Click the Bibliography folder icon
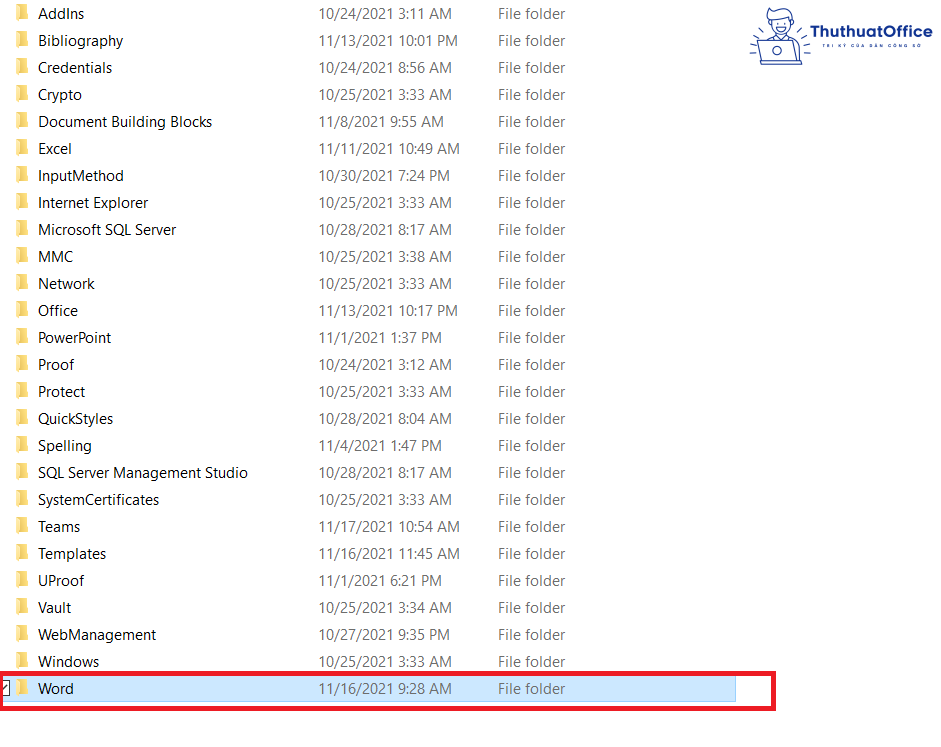The width and height of the screenshot is (941, 747). coord(22,40)
